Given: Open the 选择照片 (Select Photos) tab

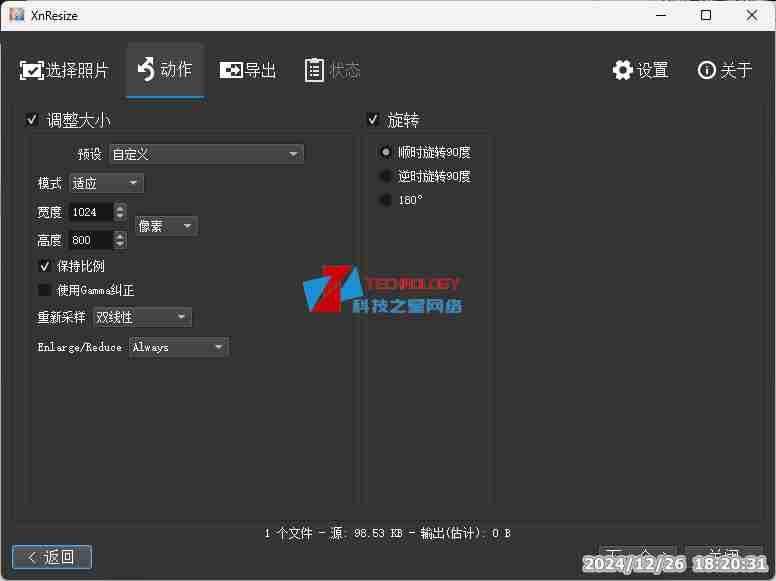Looking at the screenshot, I should point(64,70).
